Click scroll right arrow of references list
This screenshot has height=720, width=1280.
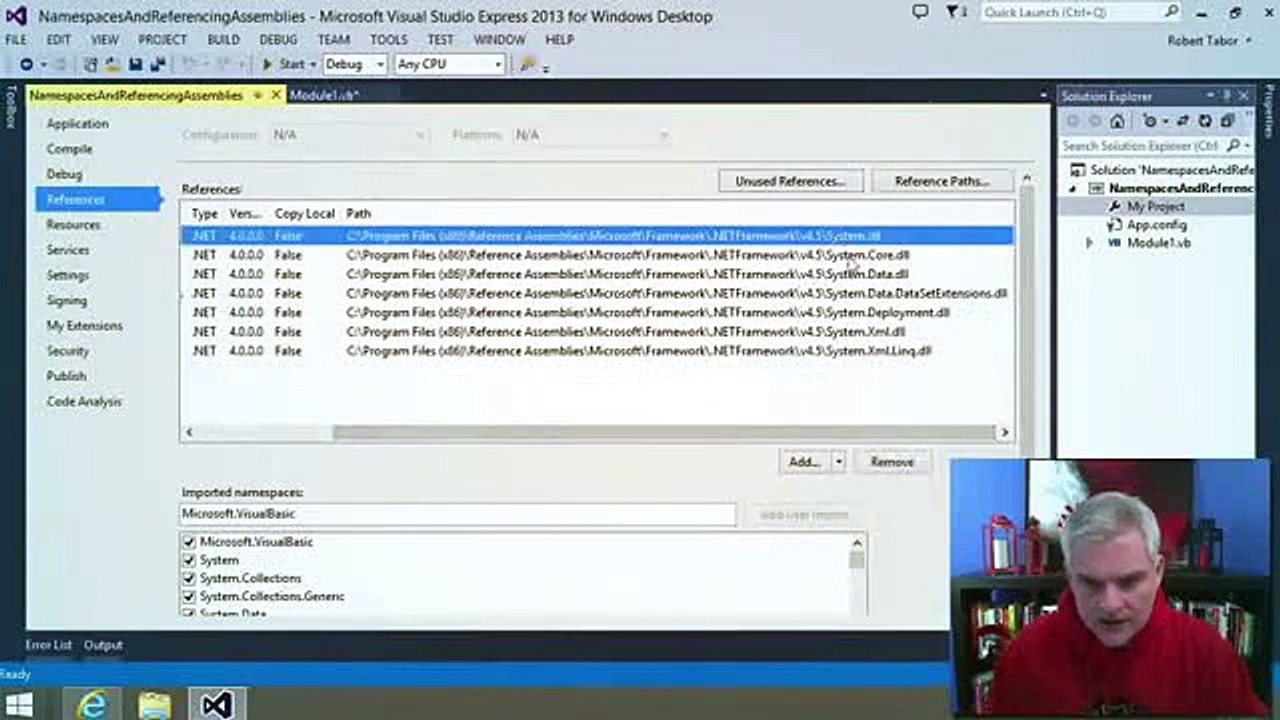pos(1004,433)
